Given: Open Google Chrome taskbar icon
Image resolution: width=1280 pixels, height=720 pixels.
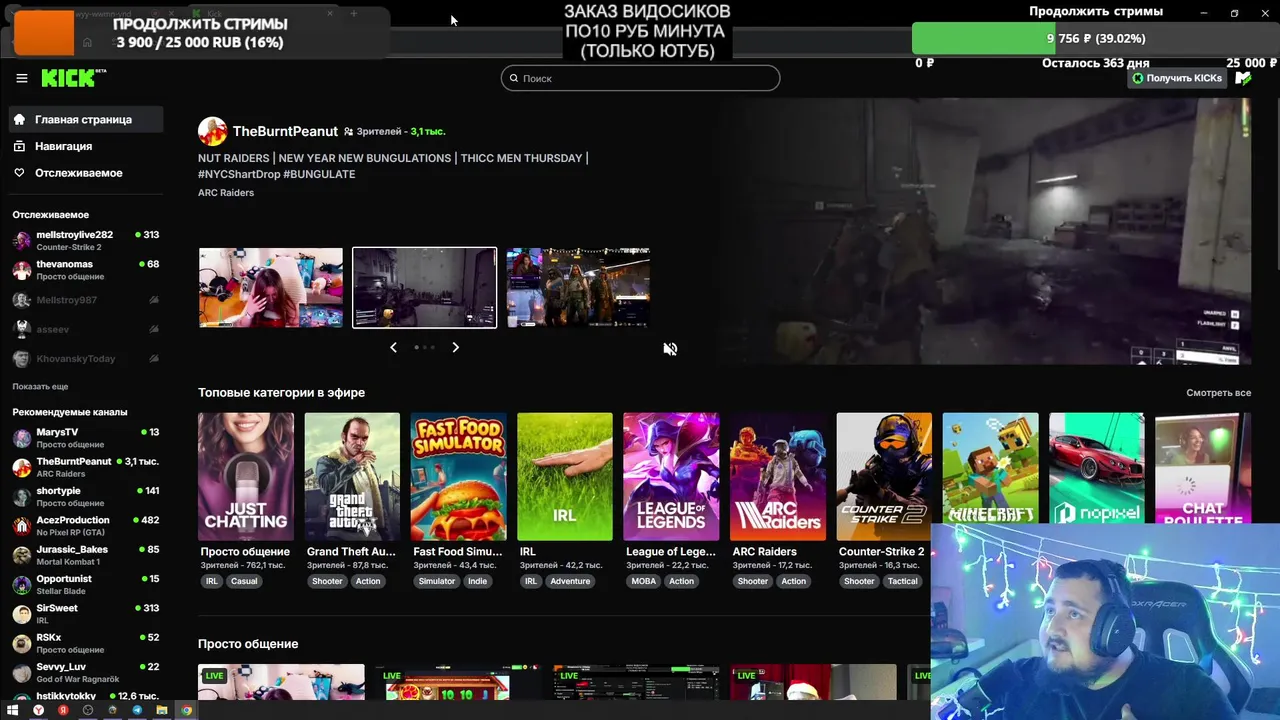Looking at the screenshot, I should (186, 710).
